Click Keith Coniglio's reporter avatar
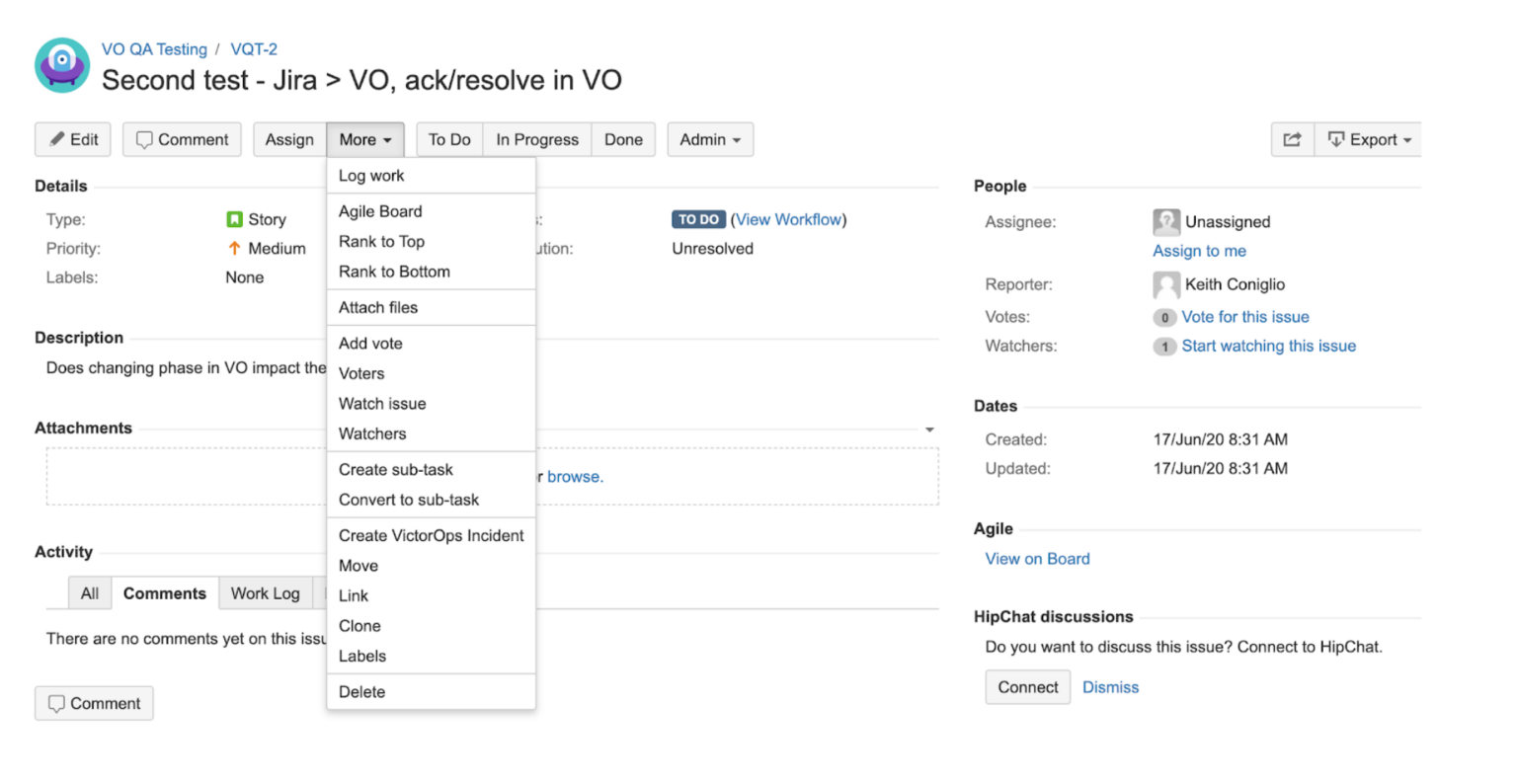The height and width of the screenshot is (784, 1517). (x=1165, y=284)
